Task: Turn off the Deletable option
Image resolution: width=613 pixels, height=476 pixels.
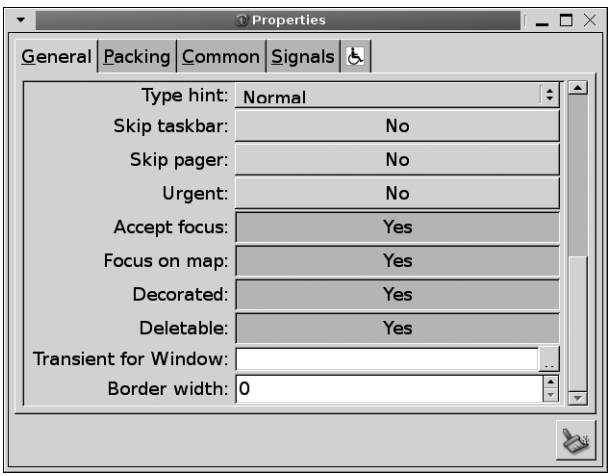Action: point(397,327)
